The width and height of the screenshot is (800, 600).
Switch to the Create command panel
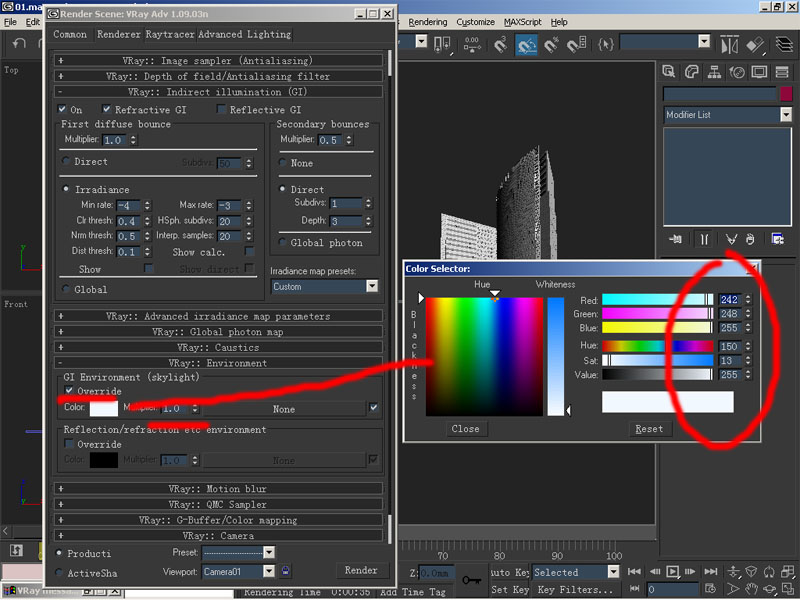point(668,72)
